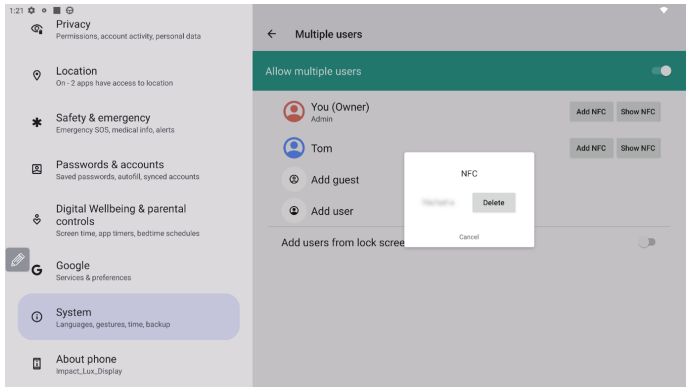
Task: Toggle Add users from lock screen switch
Action: (x=647, y=242)
